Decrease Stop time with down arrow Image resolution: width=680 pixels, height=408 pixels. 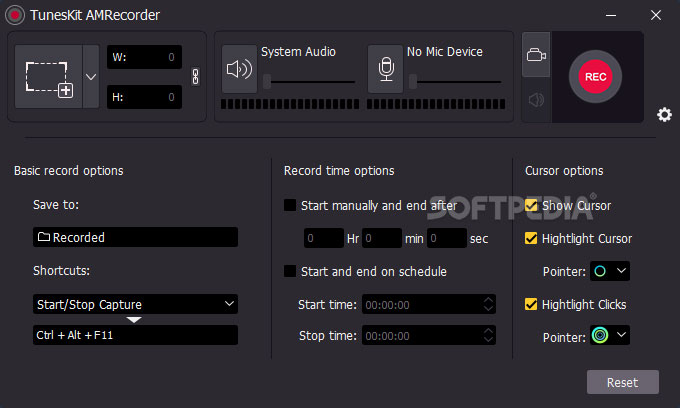point(488,340)
